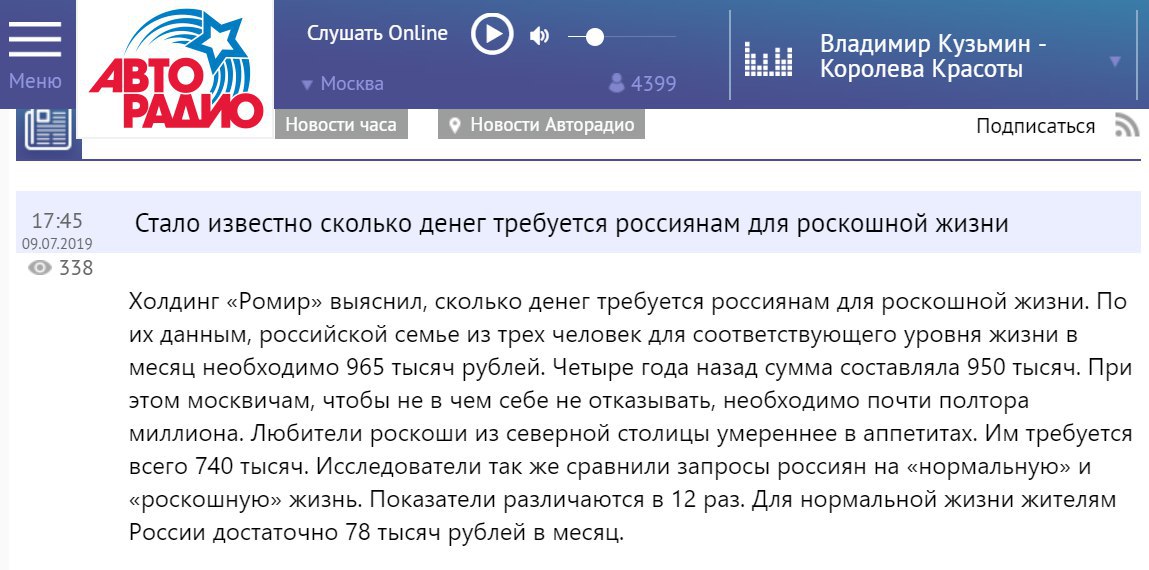1149x570 pixels.
Task: Open the Новости часа tab
Action: [x=341, y=125]
